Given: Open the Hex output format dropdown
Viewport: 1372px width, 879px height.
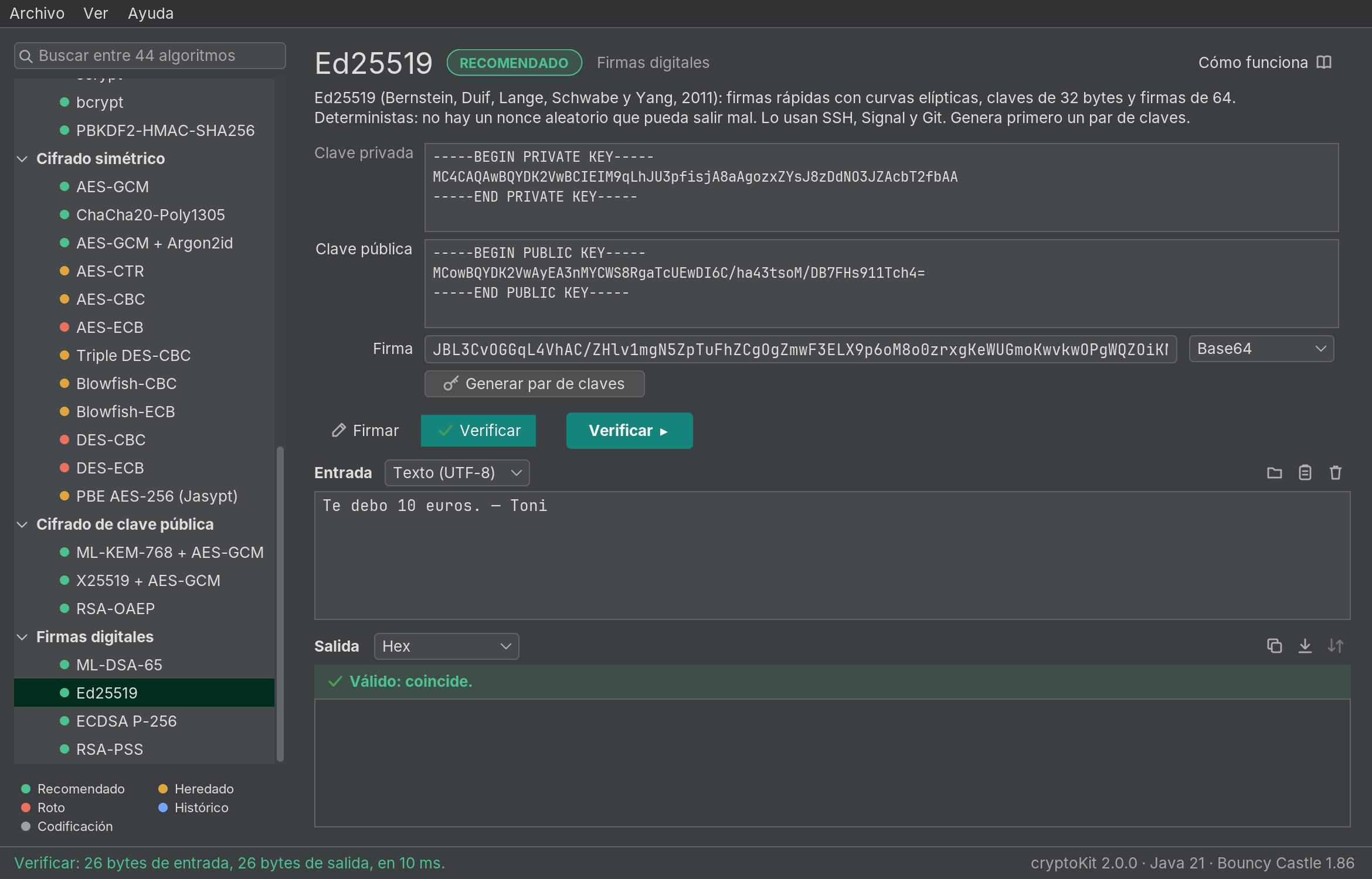Looking at the screenshot, I should [446, 646].
